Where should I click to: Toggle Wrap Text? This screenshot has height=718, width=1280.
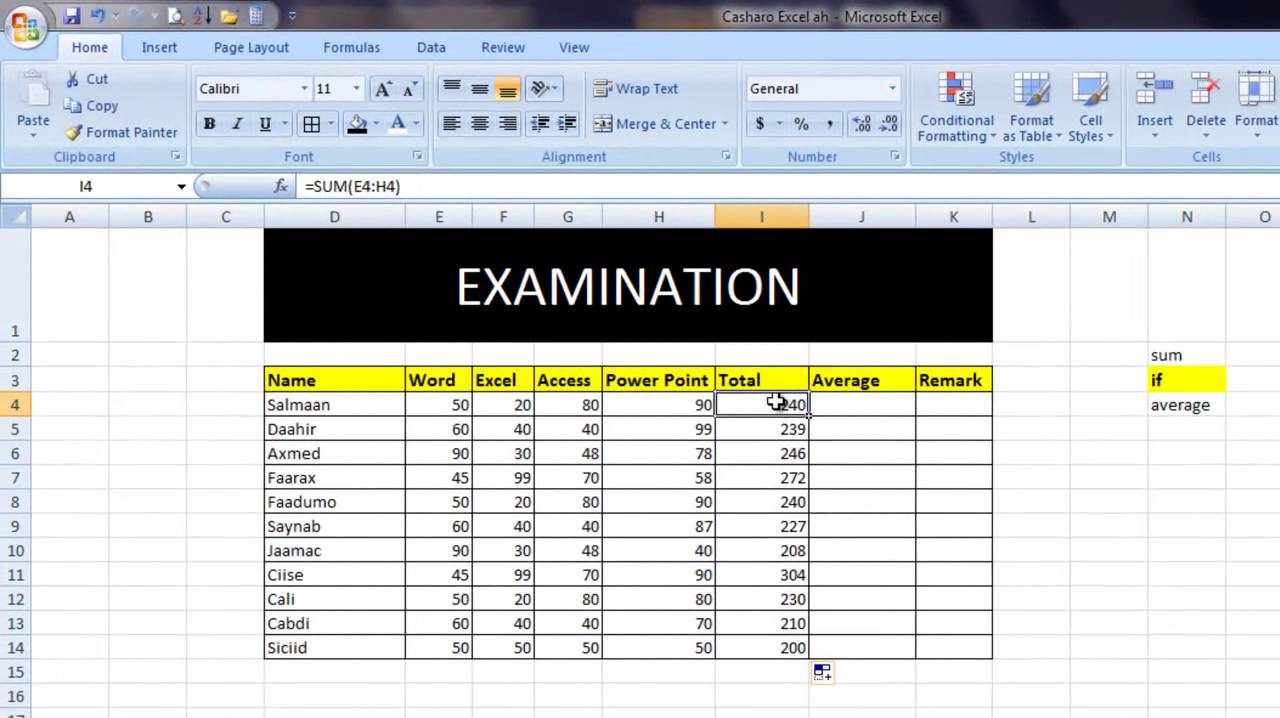pyautogui.click(x=636, y=89)
